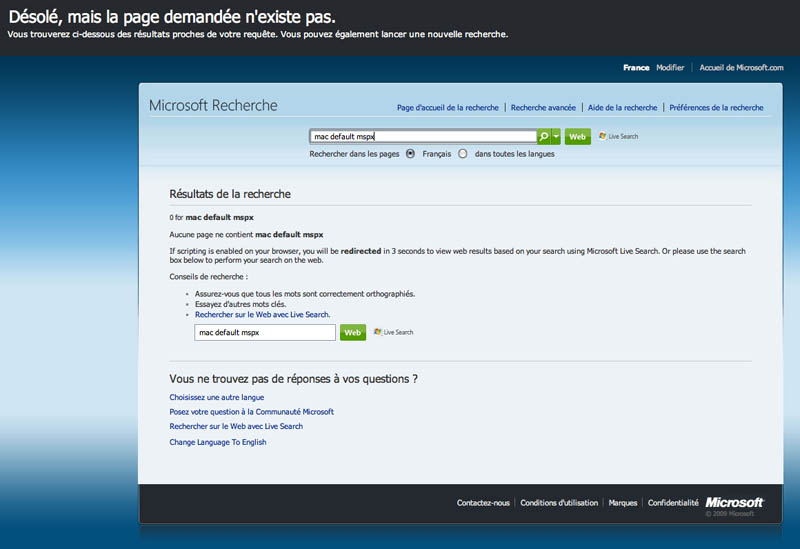Click the Modifier link next to France

click(670, 67)
